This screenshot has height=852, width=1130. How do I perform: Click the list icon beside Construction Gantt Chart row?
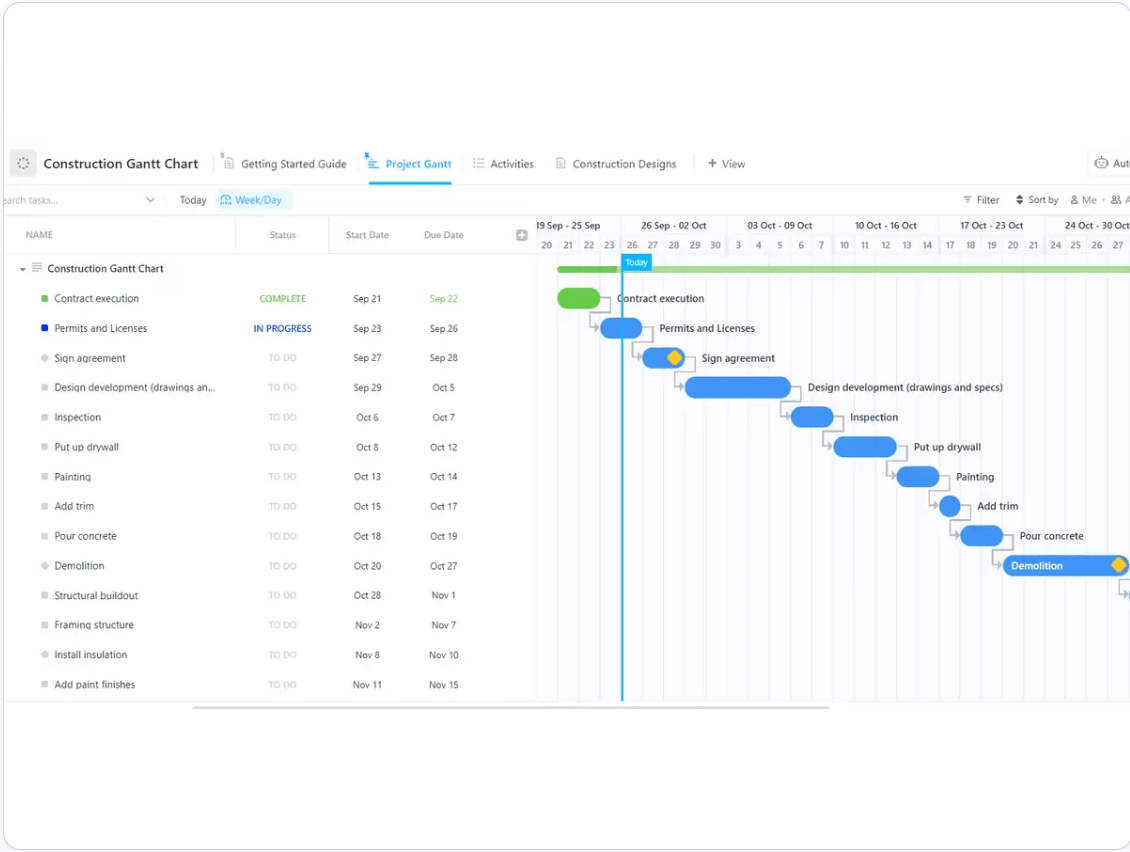(x=37, y=268)
